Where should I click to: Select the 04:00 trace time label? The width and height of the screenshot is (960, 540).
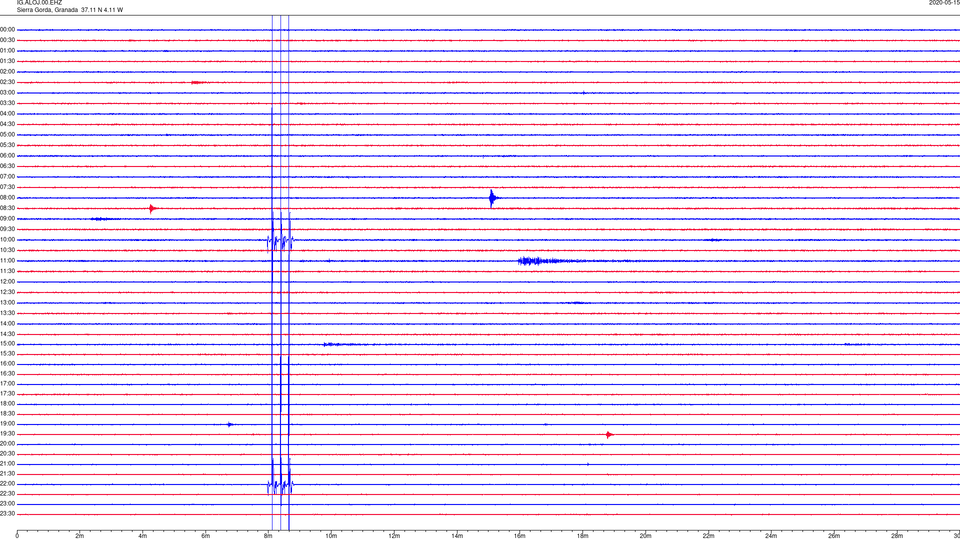[7, 113]
